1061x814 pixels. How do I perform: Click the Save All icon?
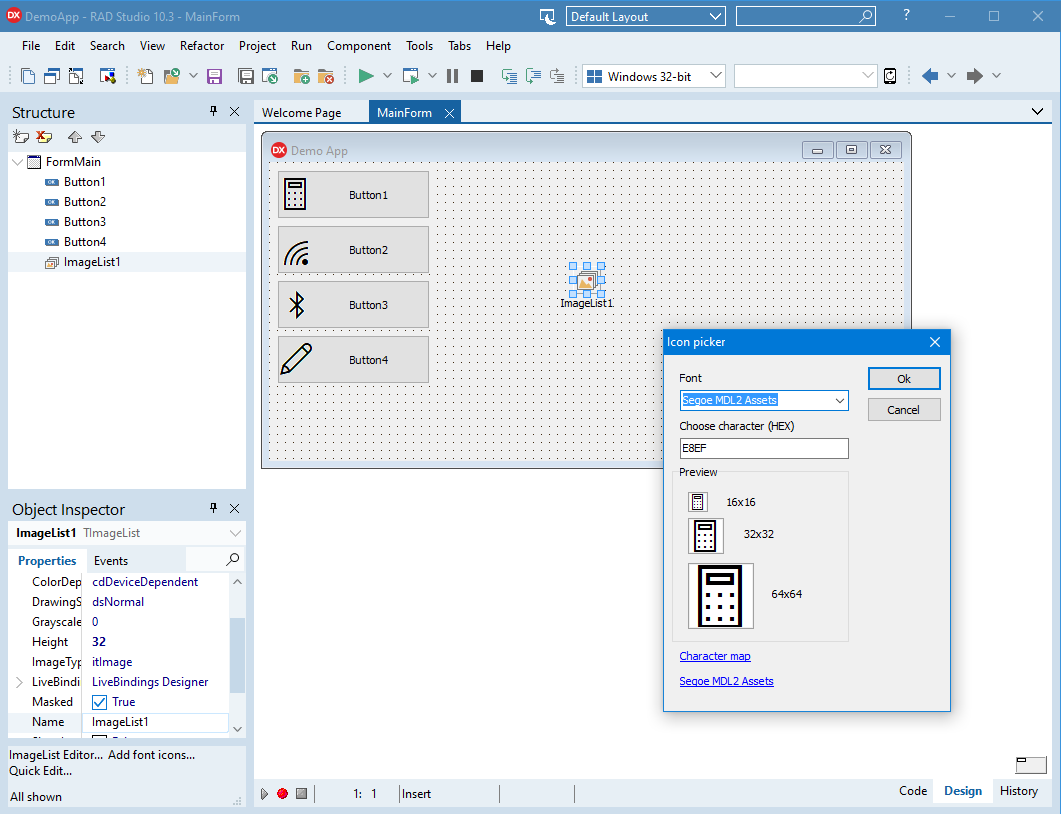(246, 76)
